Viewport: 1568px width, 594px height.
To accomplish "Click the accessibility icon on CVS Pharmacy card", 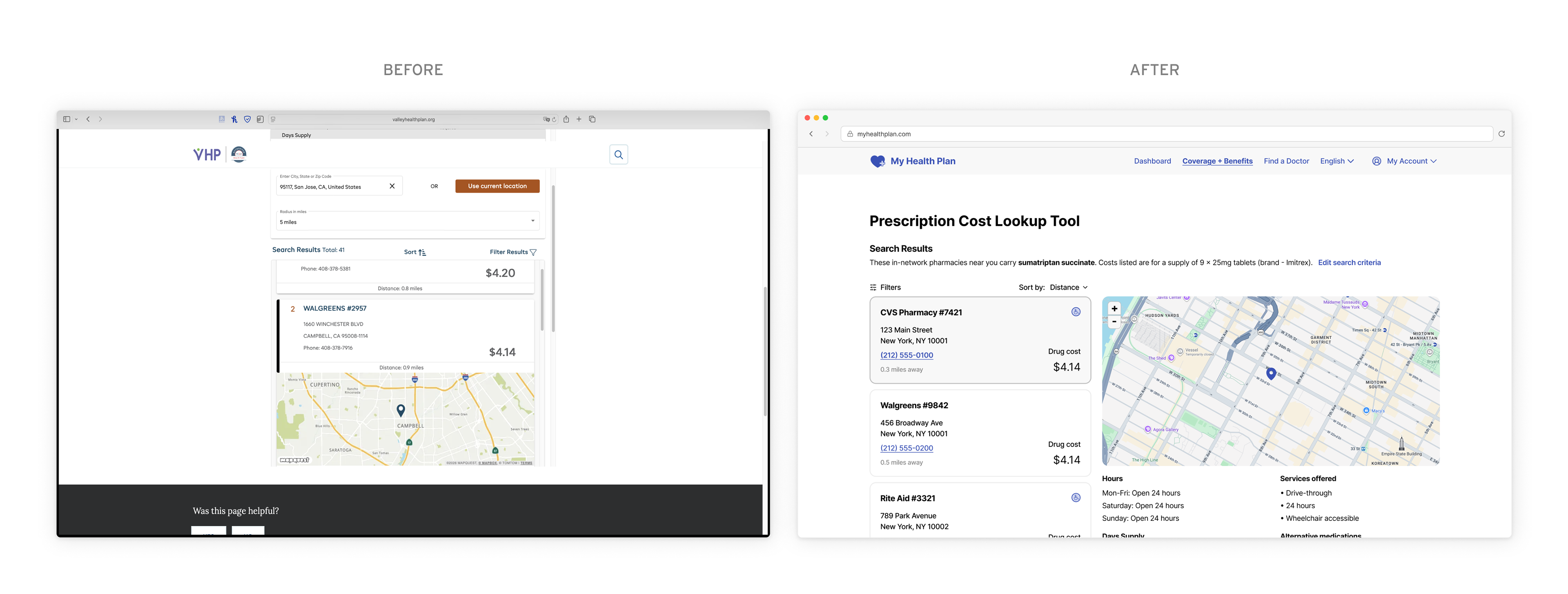I will [1076, 312].
